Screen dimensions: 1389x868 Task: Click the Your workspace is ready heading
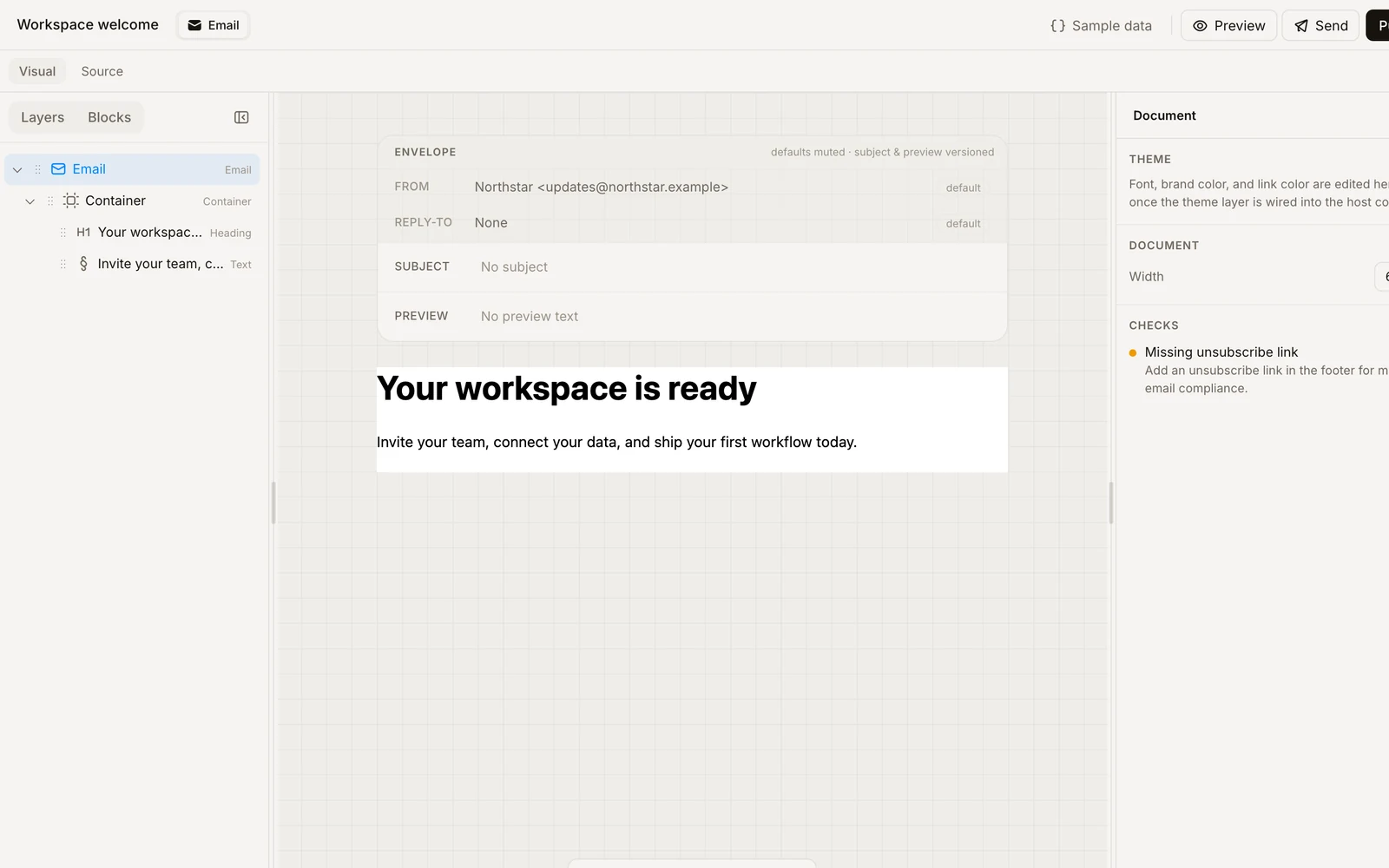pos(566,388)
